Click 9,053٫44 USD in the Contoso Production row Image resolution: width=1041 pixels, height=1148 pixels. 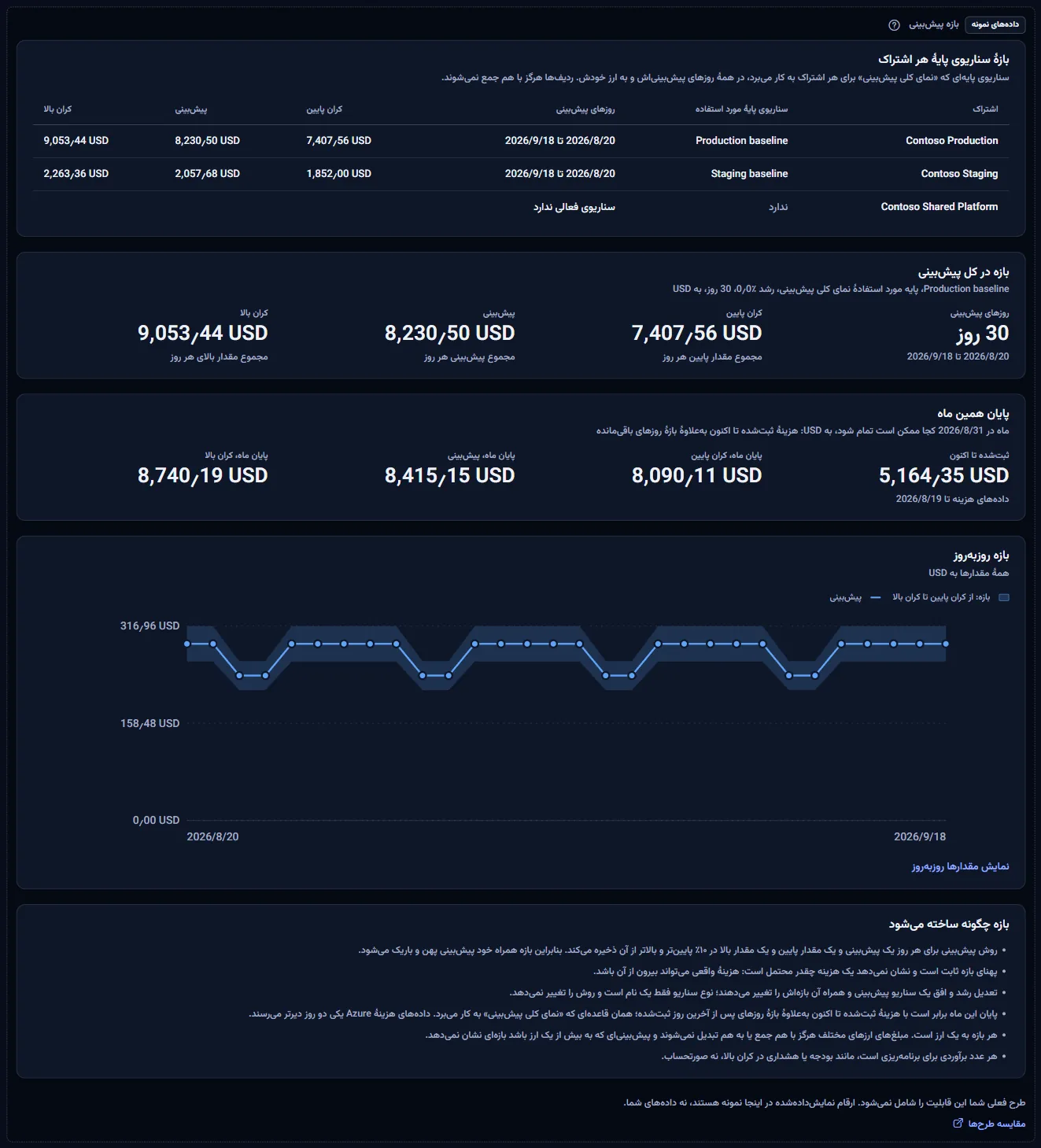click(x=76, y=141)
